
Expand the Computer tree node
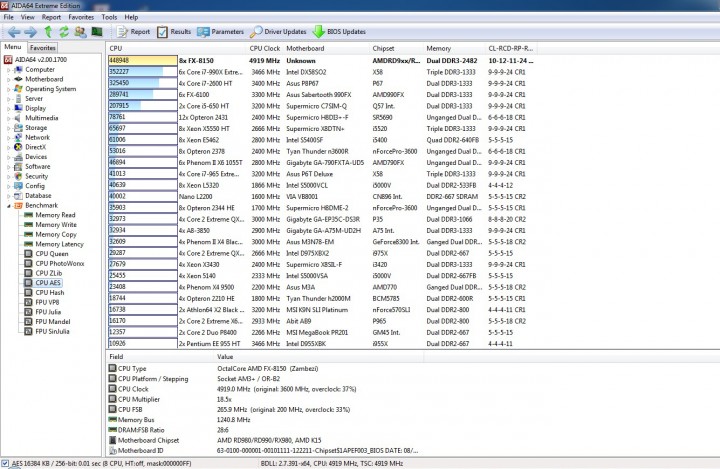[x=8, y=70]
